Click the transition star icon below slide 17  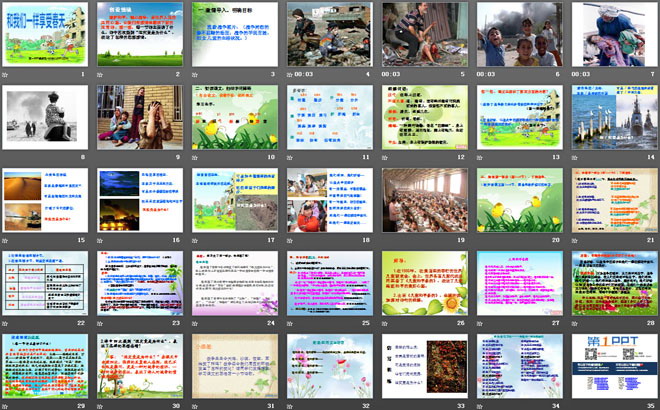[x=197, y=240]
